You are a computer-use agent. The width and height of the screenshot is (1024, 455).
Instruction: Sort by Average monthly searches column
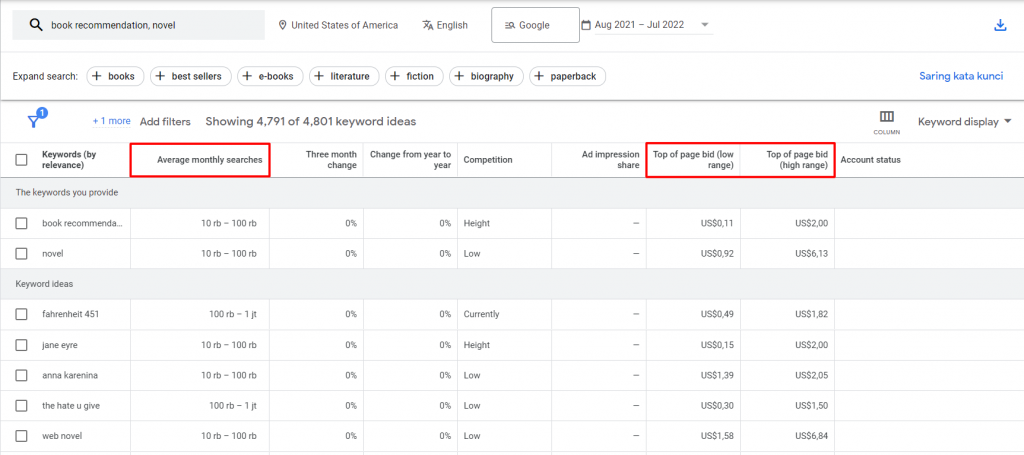209,160
